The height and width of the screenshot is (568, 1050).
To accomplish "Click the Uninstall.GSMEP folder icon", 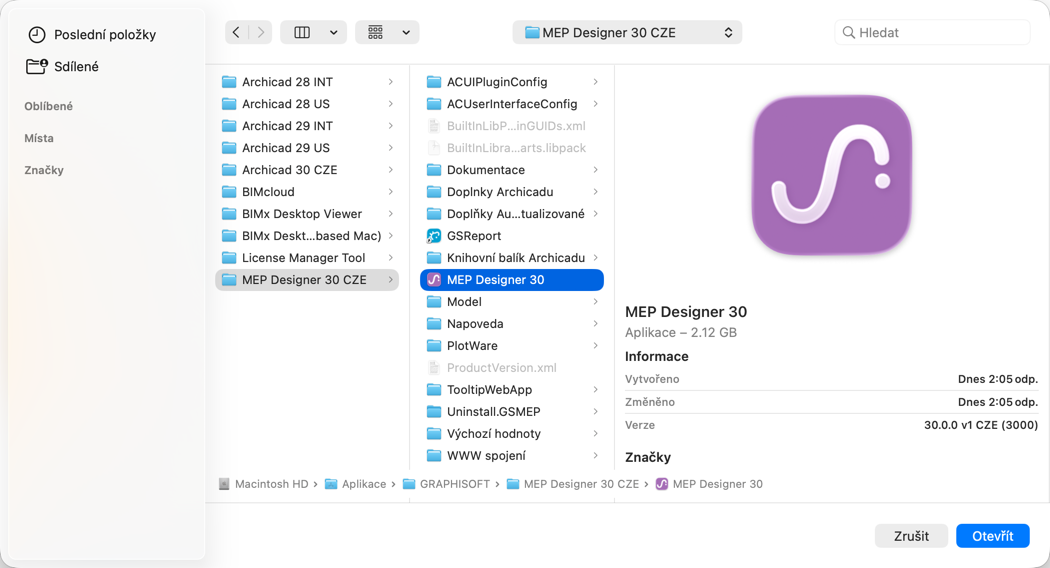I will (x=434, y=412).
